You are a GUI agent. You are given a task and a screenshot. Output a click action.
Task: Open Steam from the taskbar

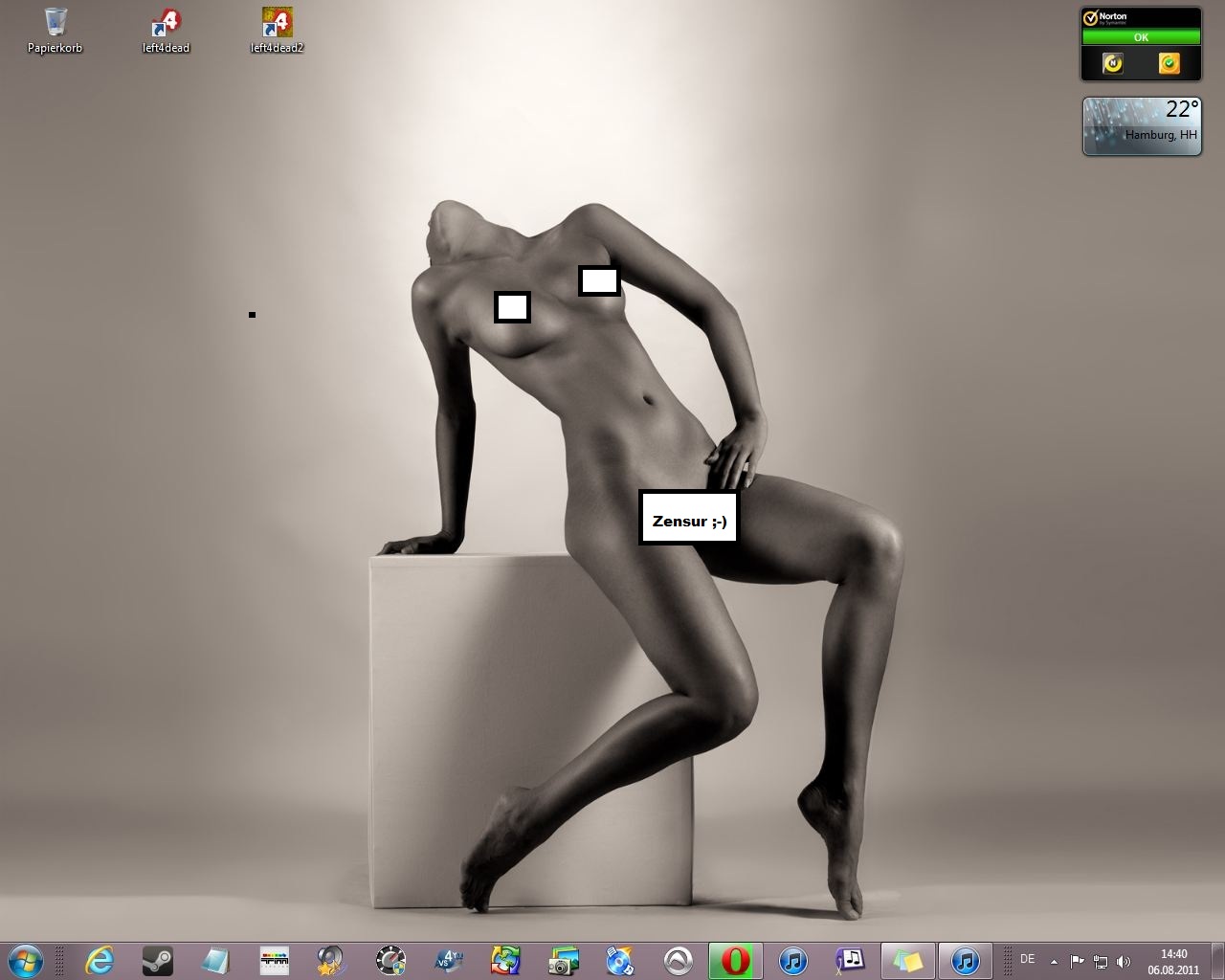[x=158, y=960]
